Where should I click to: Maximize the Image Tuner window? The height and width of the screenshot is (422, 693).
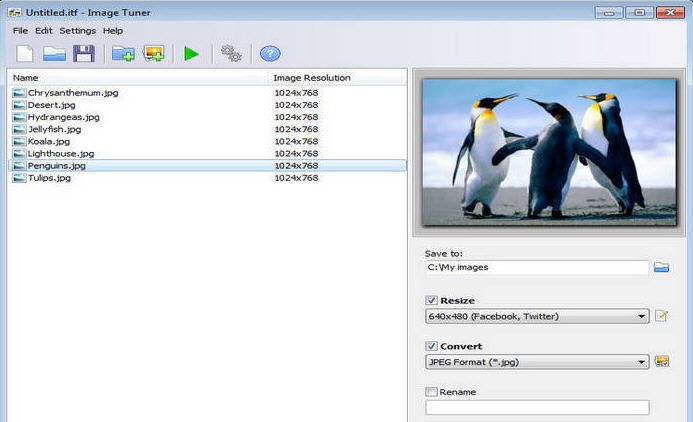tap(640, 12)
